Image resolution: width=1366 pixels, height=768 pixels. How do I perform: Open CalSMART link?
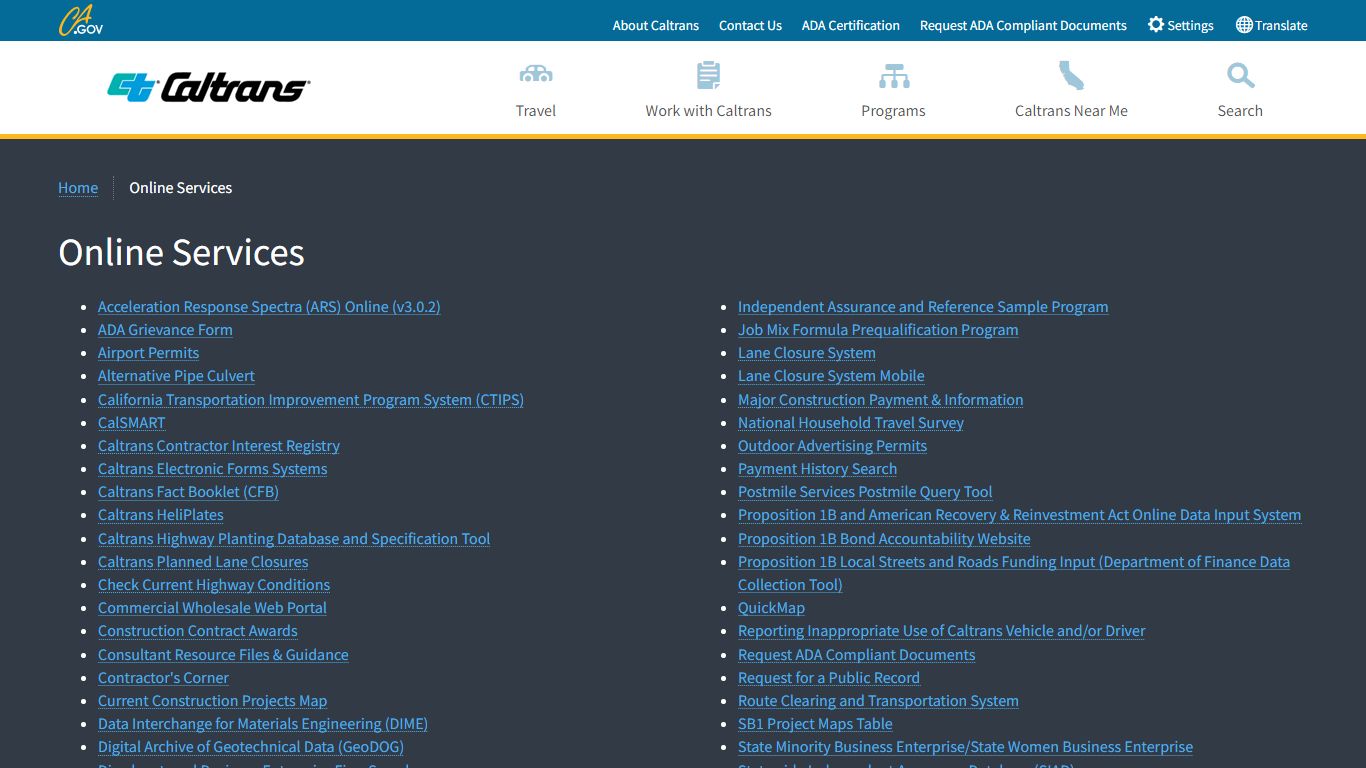pos(131,423)
